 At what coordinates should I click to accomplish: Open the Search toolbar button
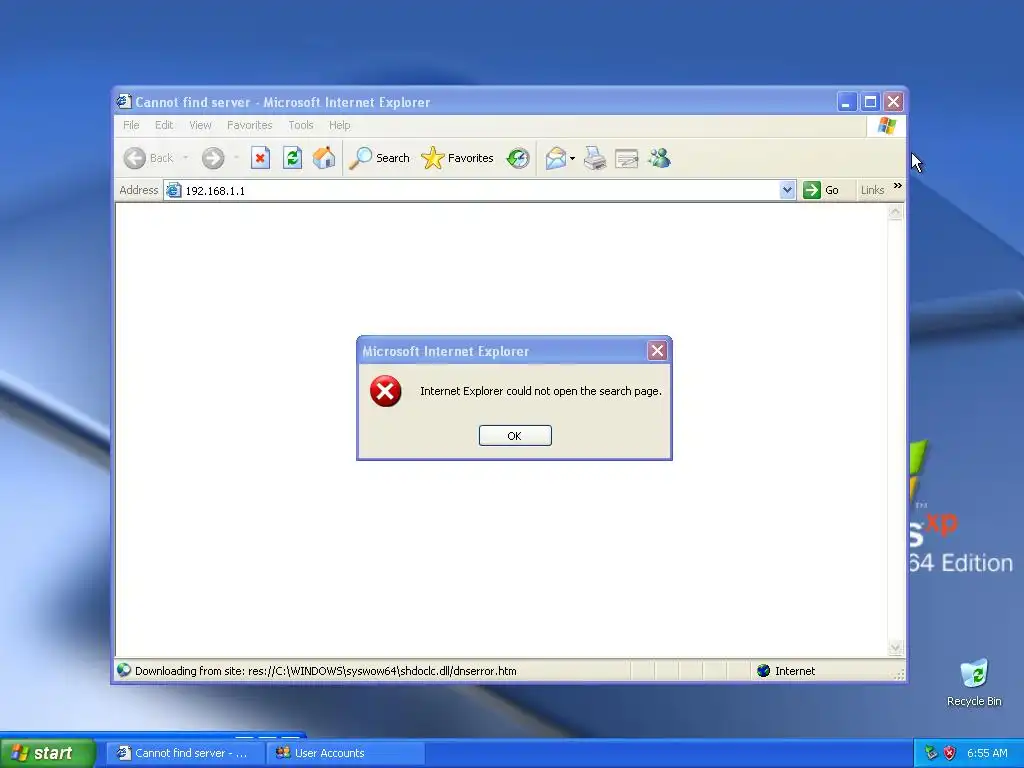pos(379,158)
